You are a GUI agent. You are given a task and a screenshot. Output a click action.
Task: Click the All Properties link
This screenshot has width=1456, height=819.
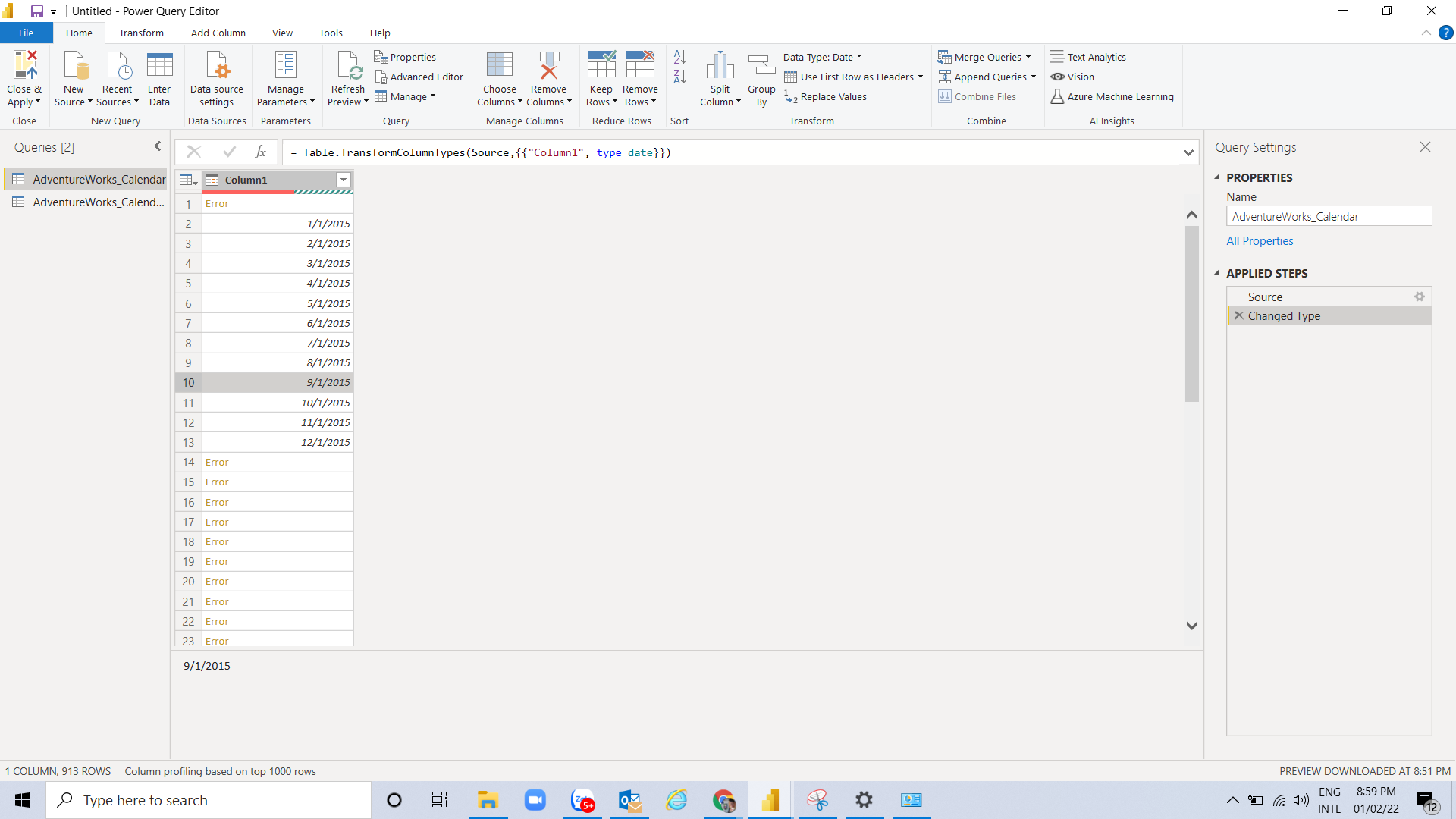pos(1260,240)
